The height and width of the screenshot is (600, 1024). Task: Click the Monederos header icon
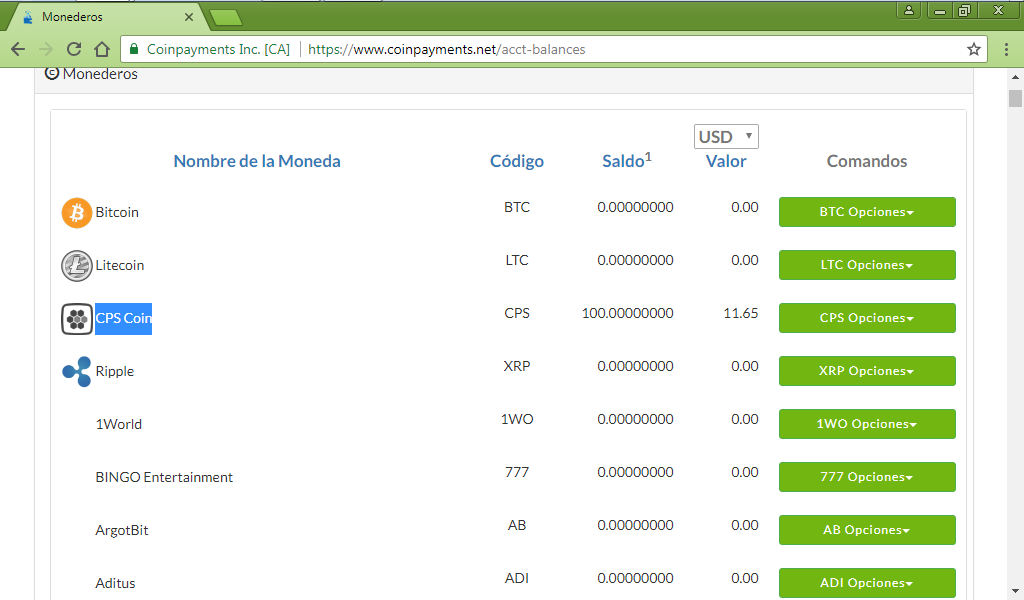(52, 73)
